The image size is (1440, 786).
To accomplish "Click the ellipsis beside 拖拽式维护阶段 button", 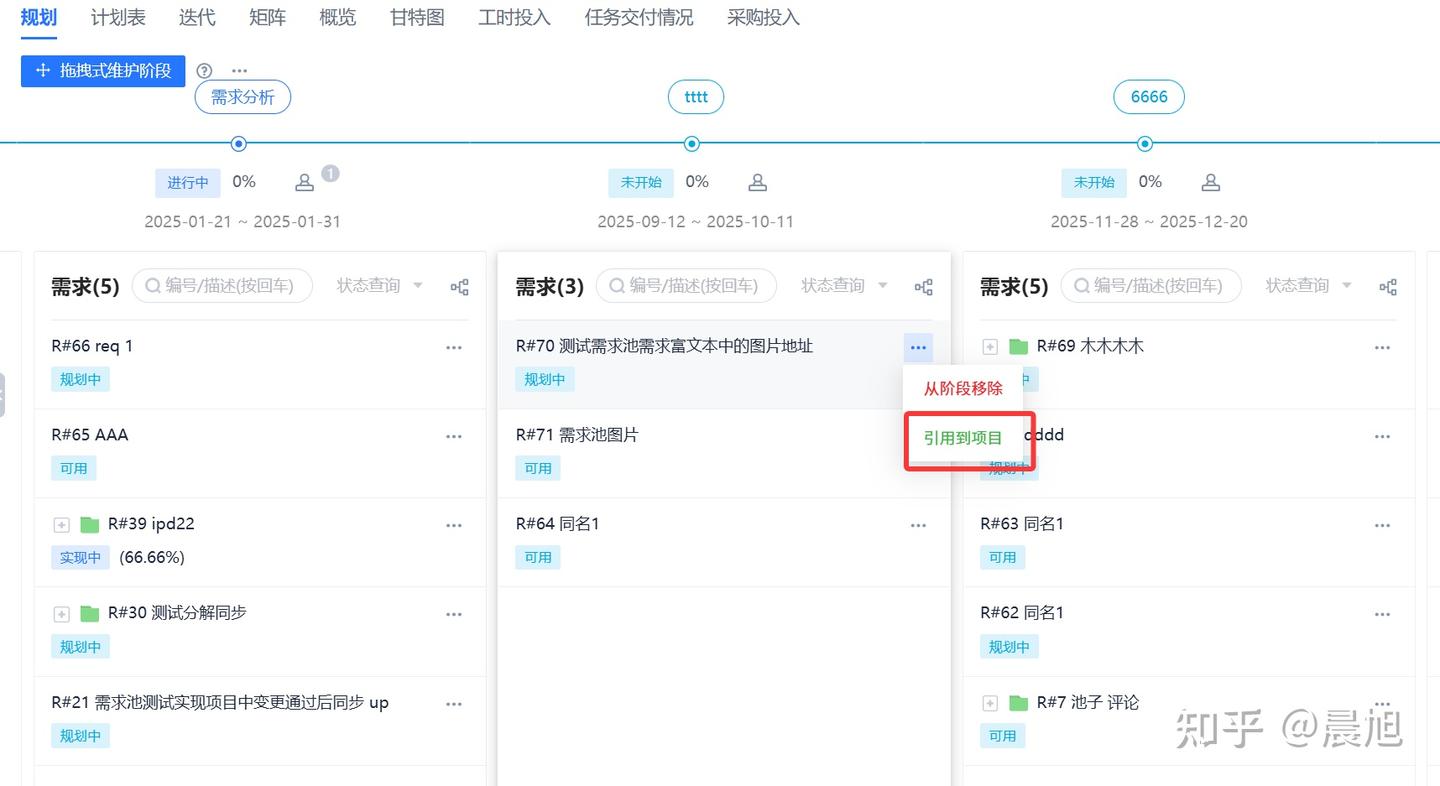I will coord(239,71).
